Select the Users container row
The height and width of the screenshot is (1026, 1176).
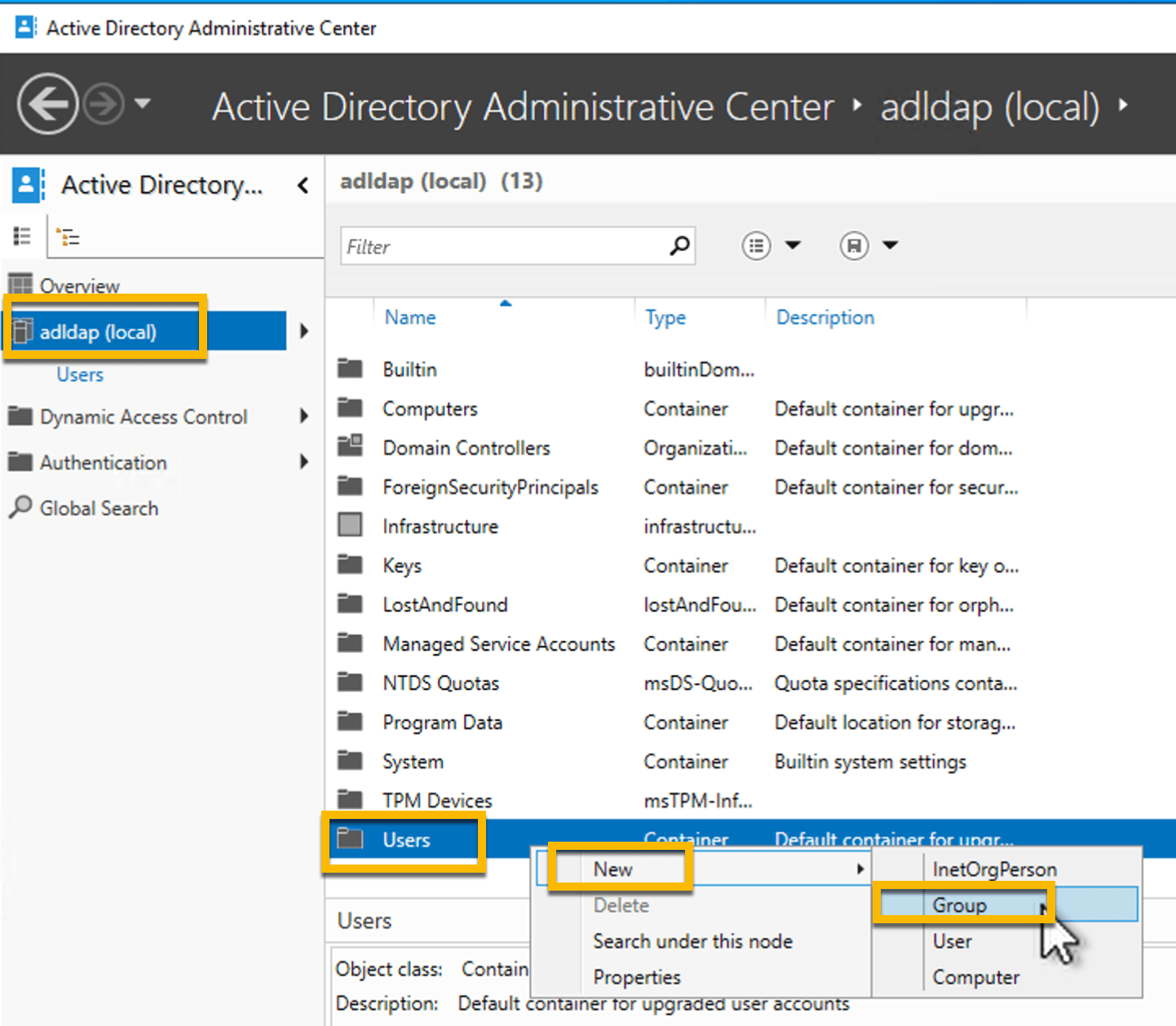[x=750, y=839]
